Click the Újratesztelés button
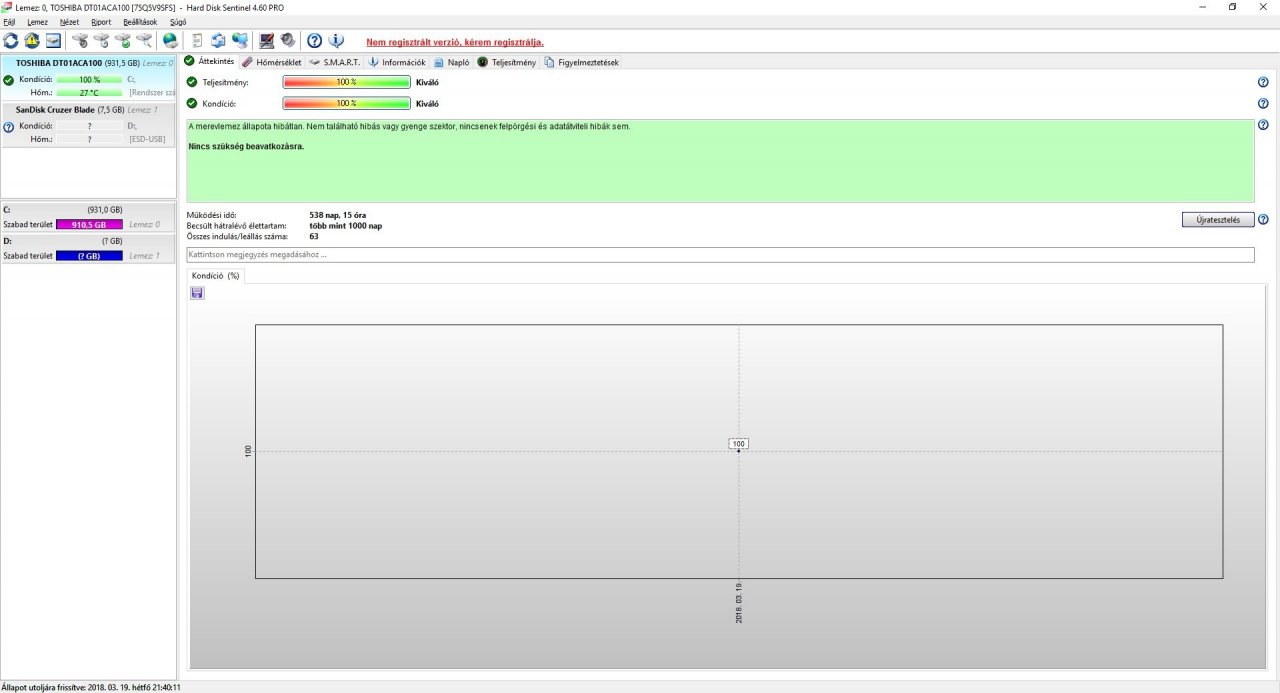 pos(1218,220)
